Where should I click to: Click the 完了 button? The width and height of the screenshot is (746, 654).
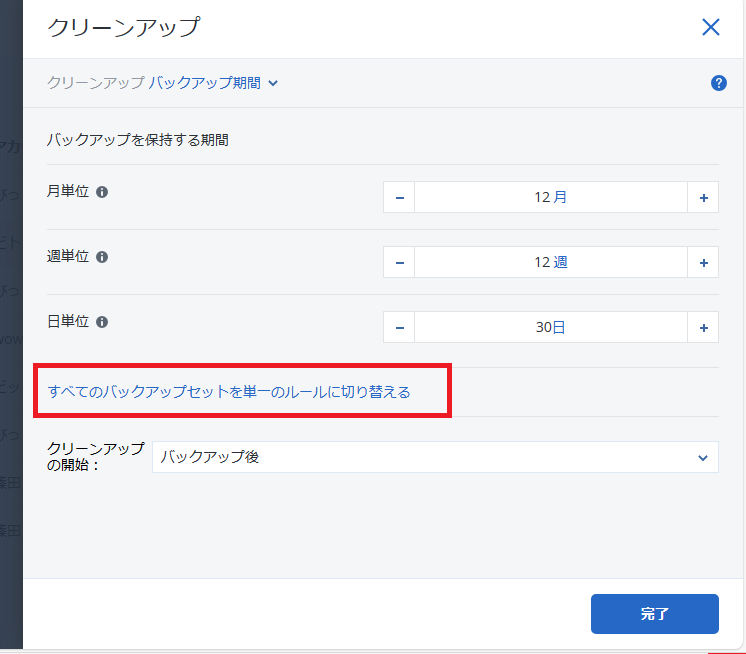coord(655,614)
